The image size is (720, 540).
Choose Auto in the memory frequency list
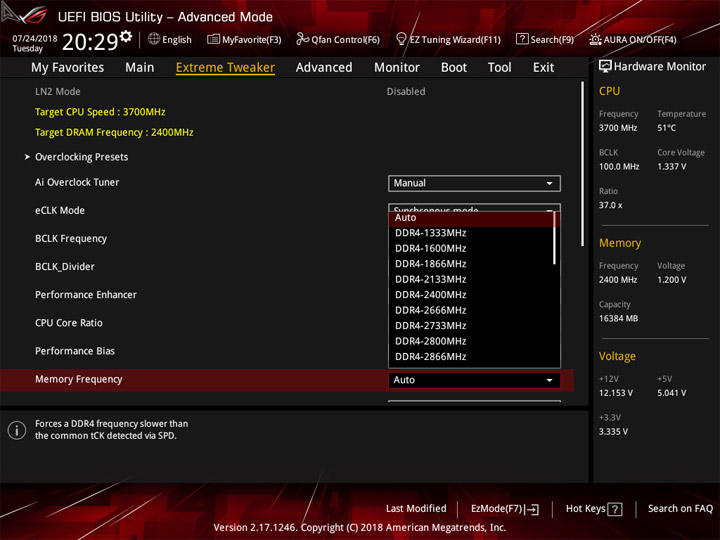click(x=472, y=218)
